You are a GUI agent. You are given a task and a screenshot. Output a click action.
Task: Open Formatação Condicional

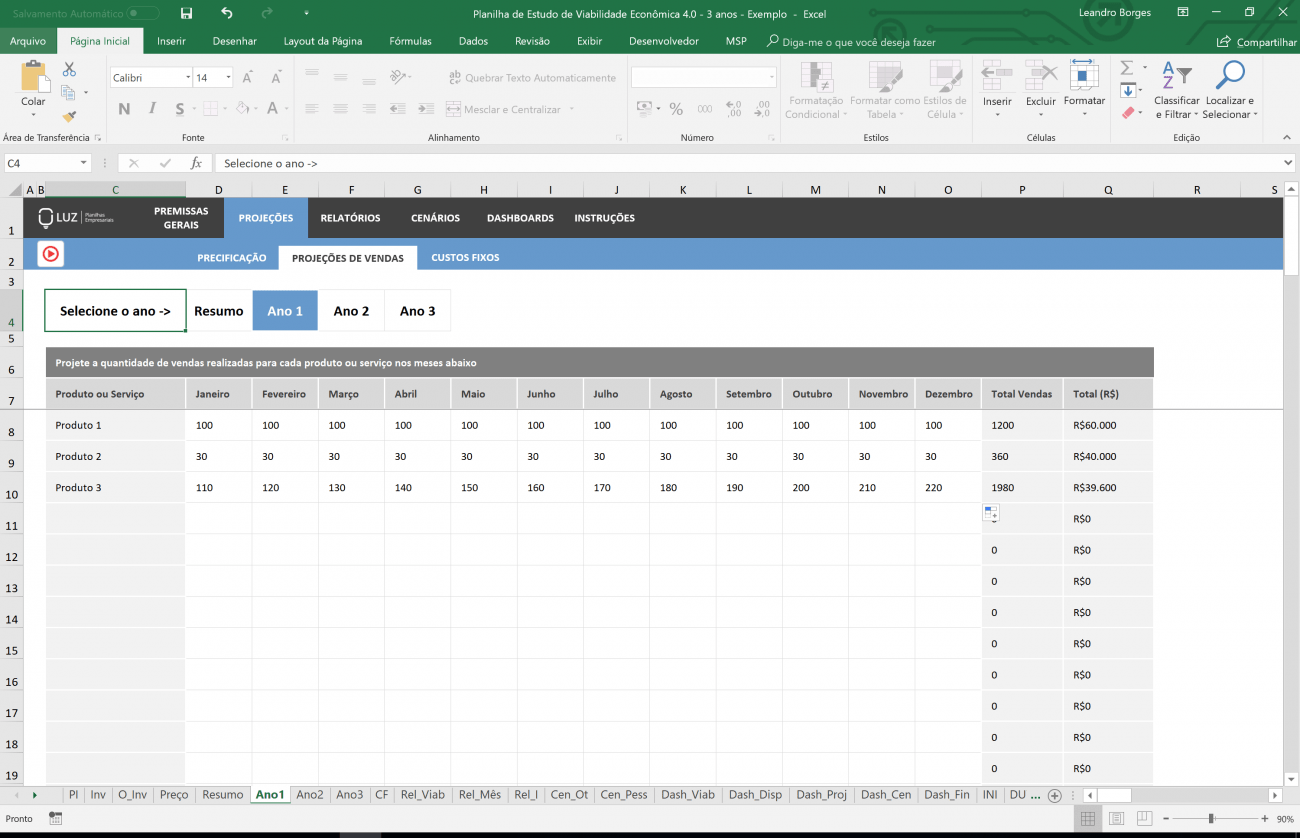point(816,90)
